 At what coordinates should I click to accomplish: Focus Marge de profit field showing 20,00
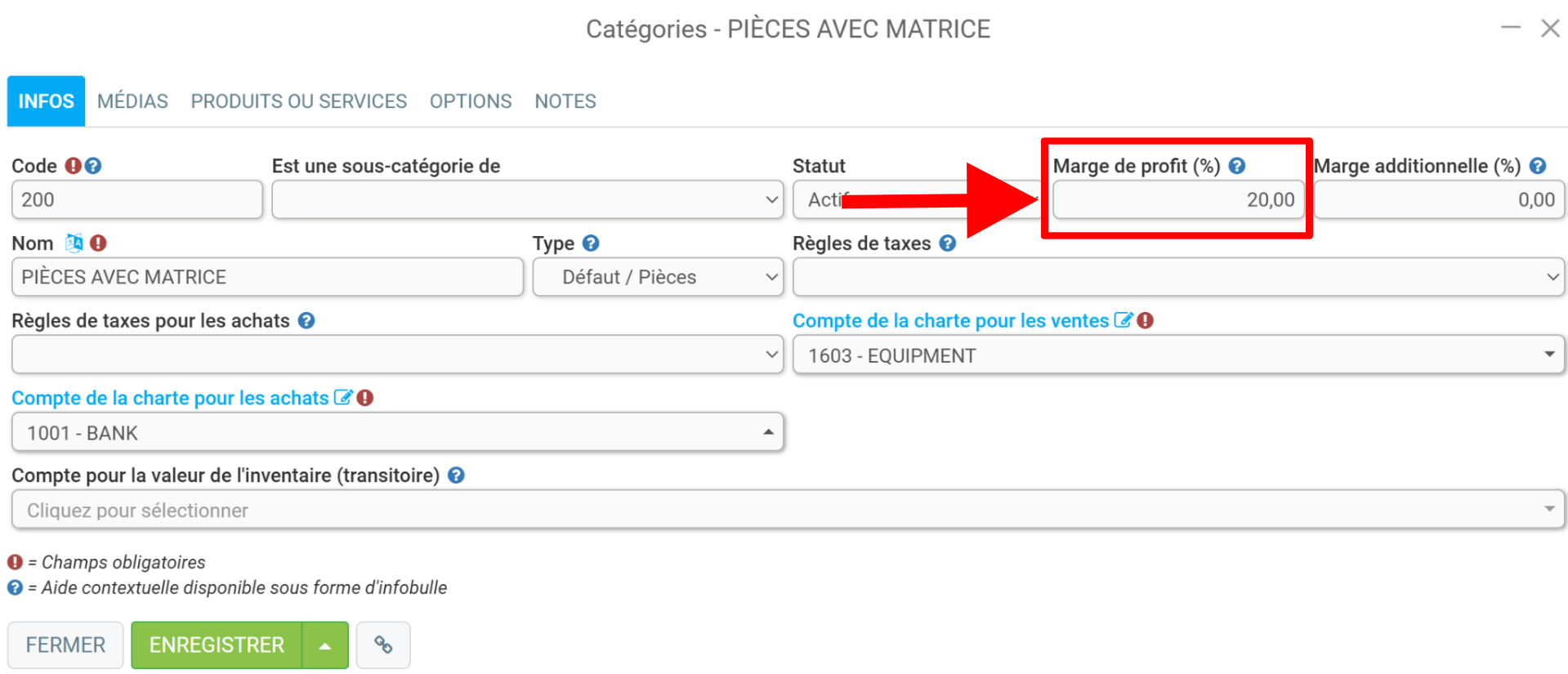click(1177, 199)
